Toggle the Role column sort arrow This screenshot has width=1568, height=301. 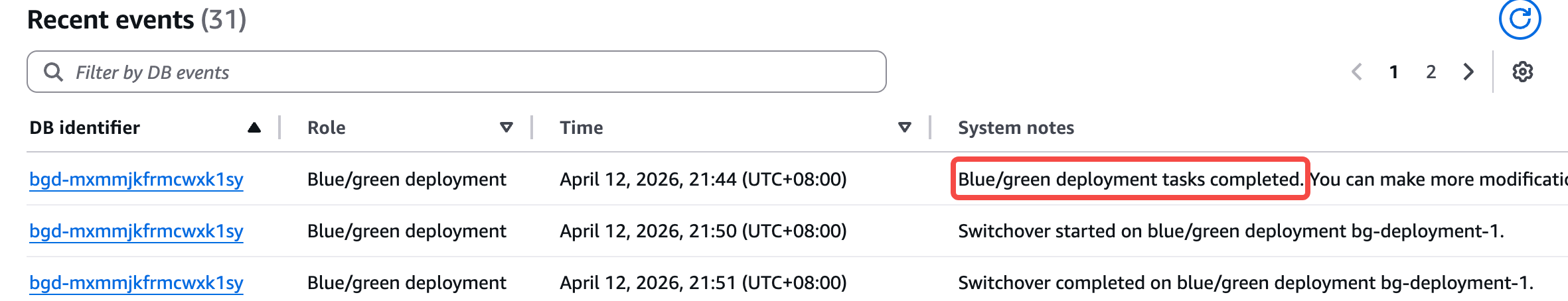[x=506, y=127]
